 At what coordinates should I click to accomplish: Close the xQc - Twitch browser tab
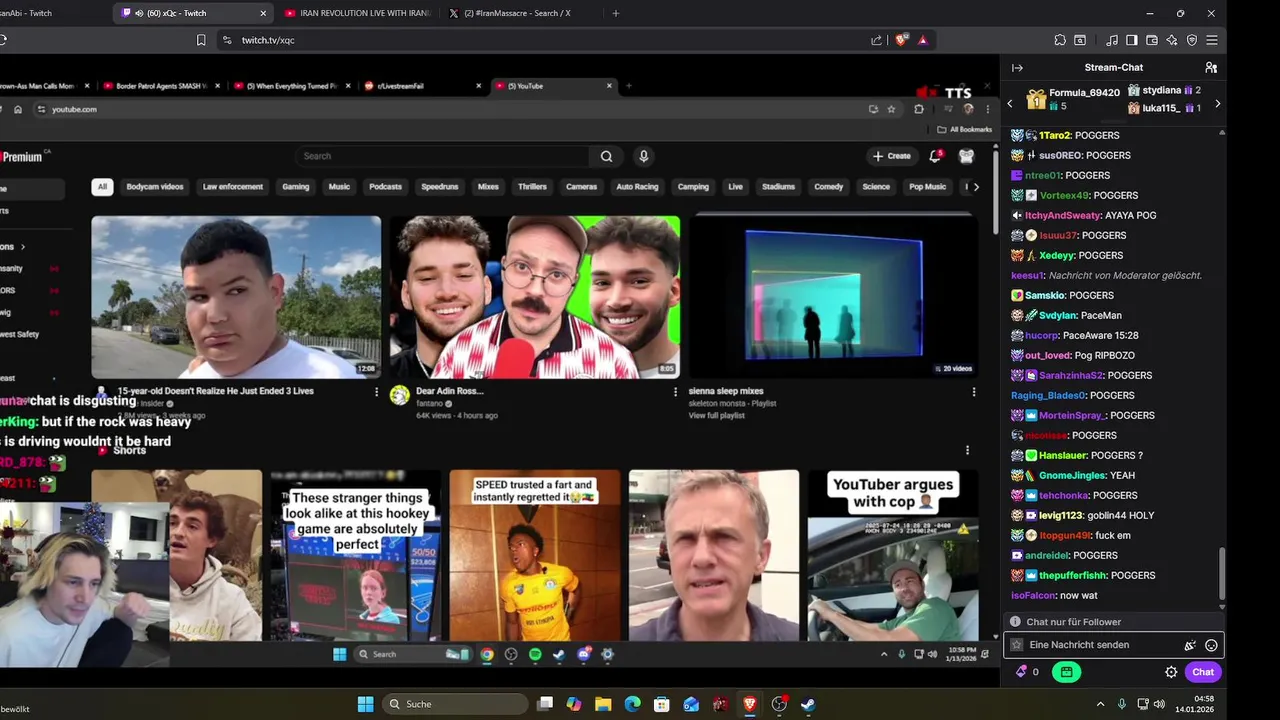263,13
